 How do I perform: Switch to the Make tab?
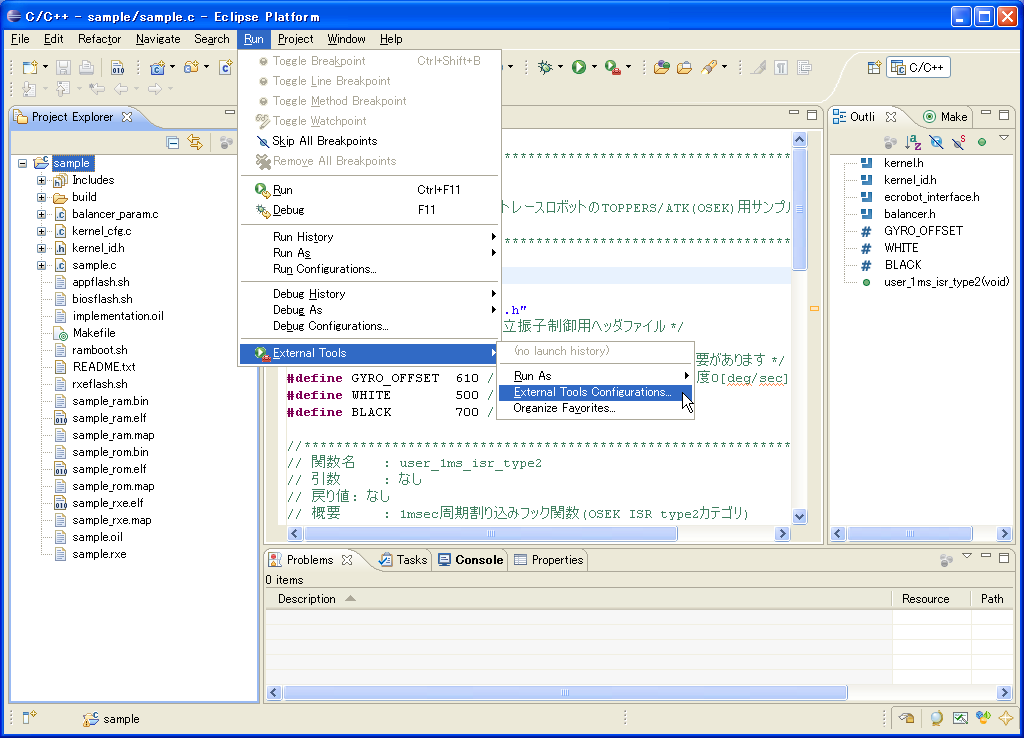(x=945, y=117)
